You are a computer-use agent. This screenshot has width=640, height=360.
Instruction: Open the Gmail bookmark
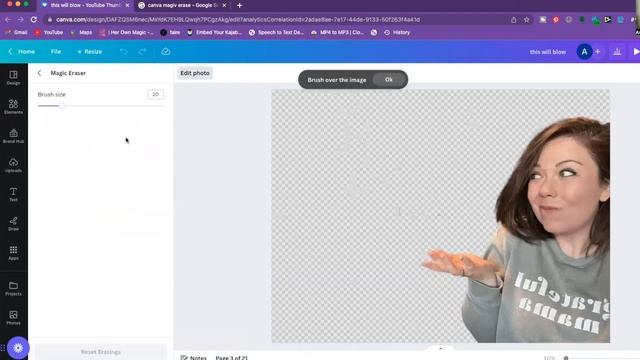tap(17, 32)
